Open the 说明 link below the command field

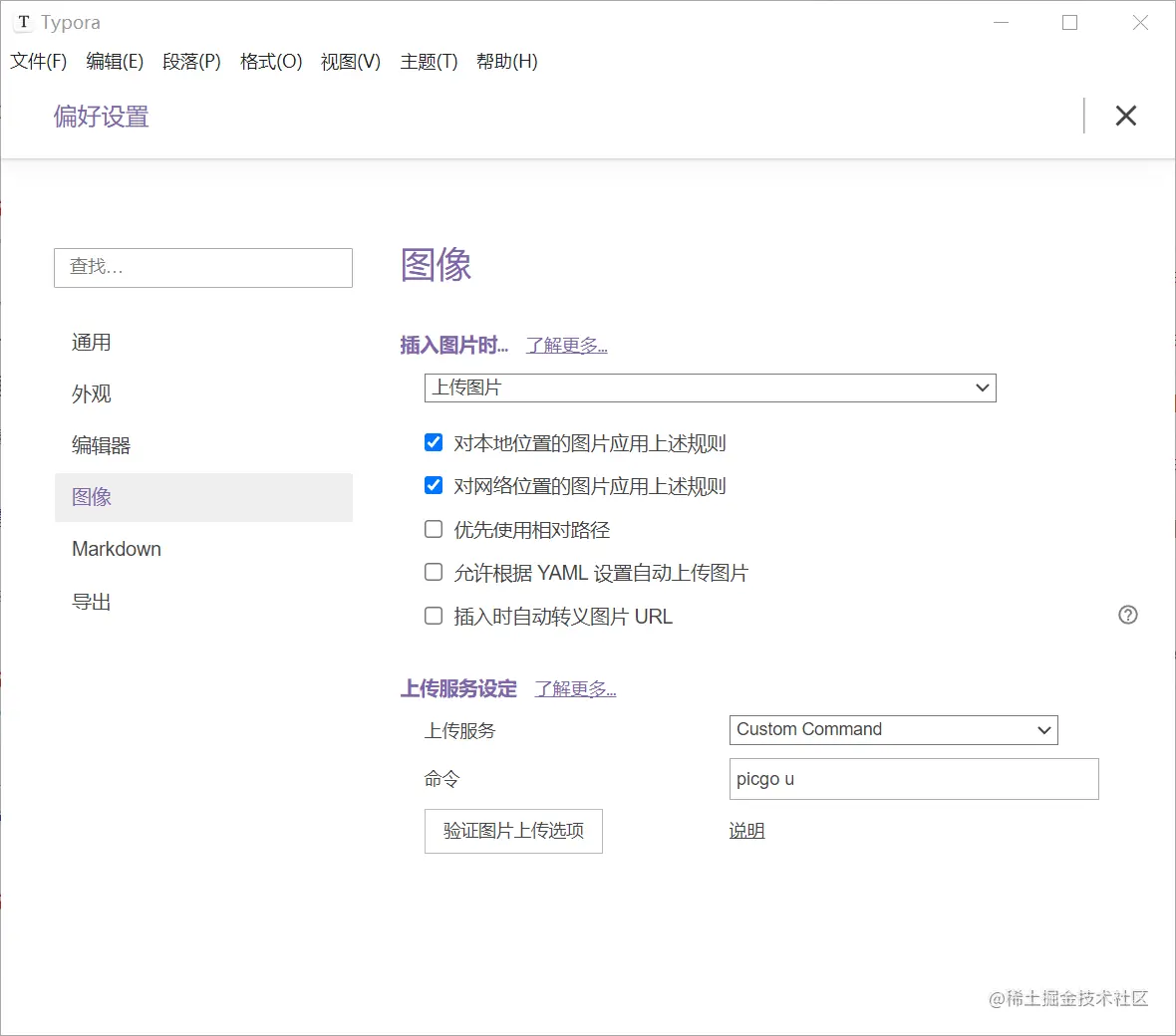tap(746, 831)
